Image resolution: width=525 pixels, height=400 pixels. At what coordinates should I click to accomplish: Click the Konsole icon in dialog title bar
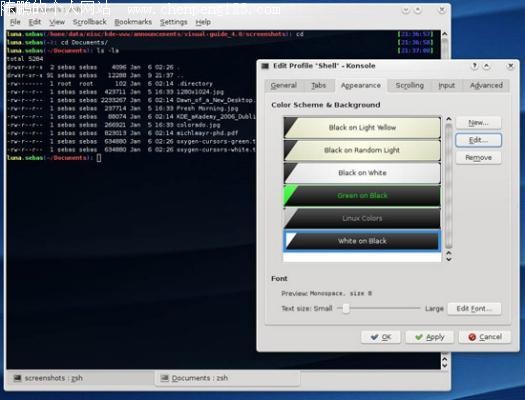coord(265,66)
